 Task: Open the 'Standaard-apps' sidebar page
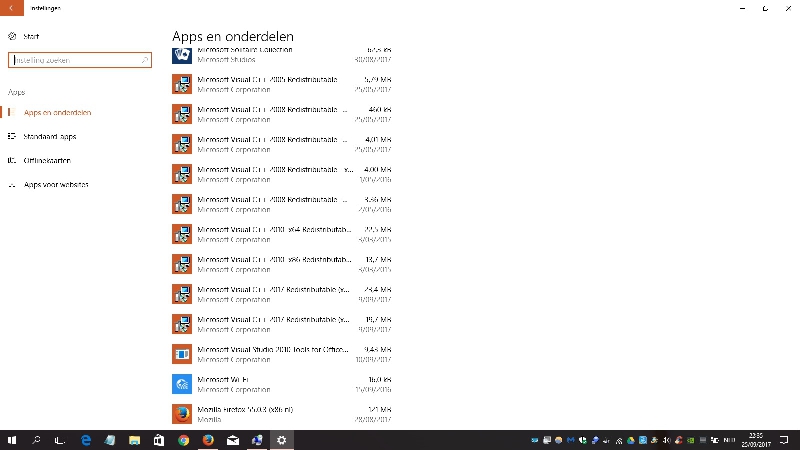(x=49, y=136)
